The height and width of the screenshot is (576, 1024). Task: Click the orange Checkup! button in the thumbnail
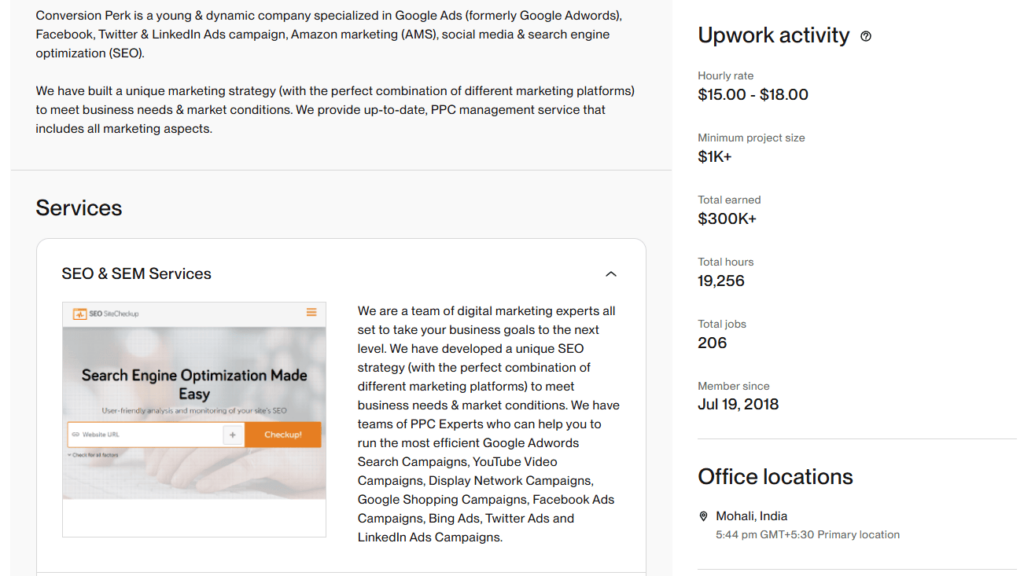(x=283, y=435)
